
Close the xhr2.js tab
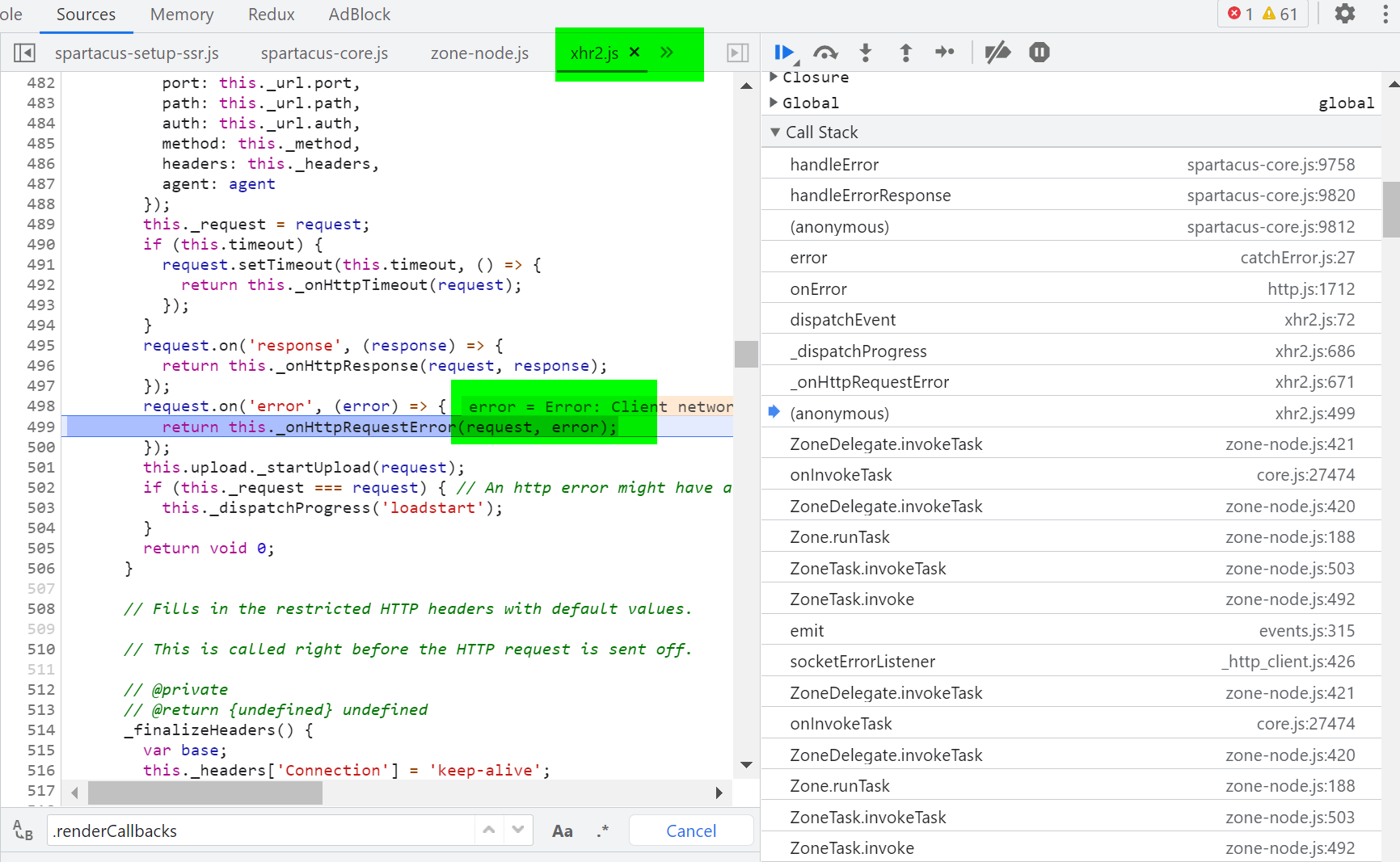coord(635,53)
